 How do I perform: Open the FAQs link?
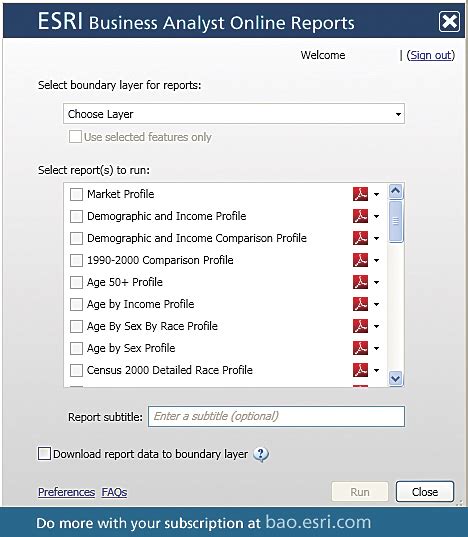(114, 492)
